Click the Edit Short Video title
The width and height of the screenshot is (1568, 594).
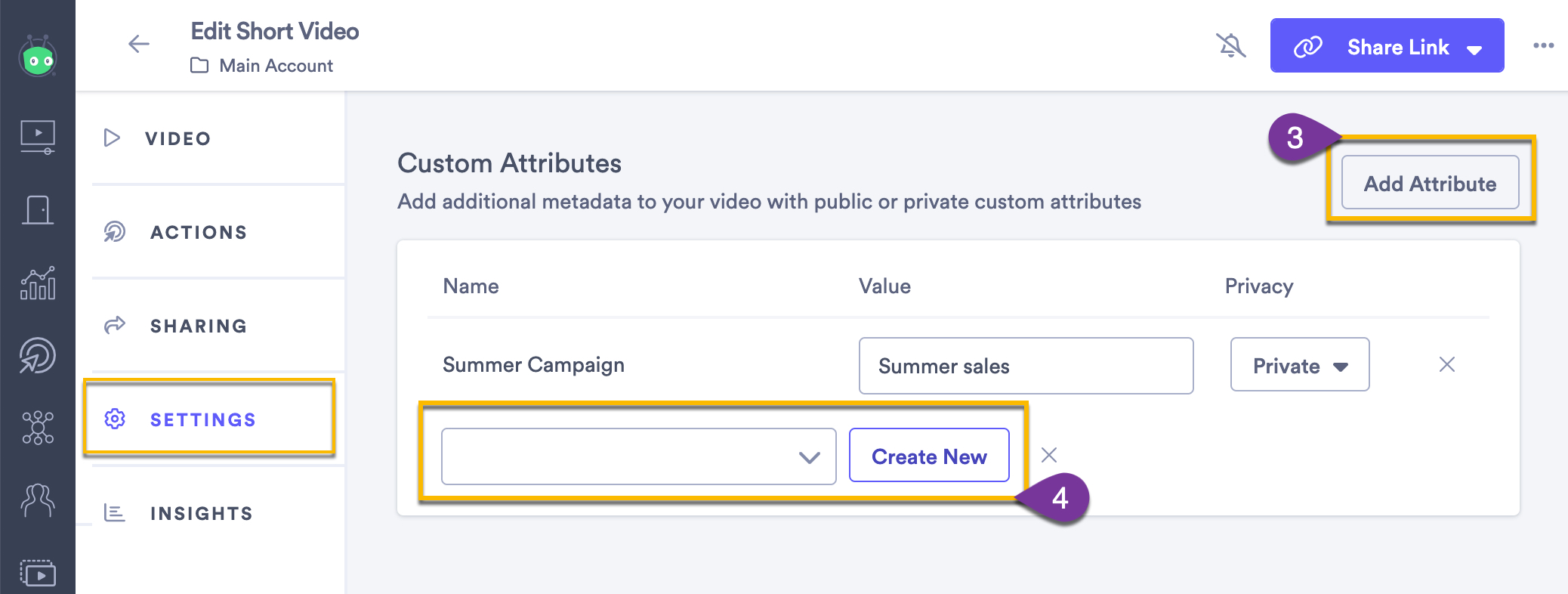[275, 31]
